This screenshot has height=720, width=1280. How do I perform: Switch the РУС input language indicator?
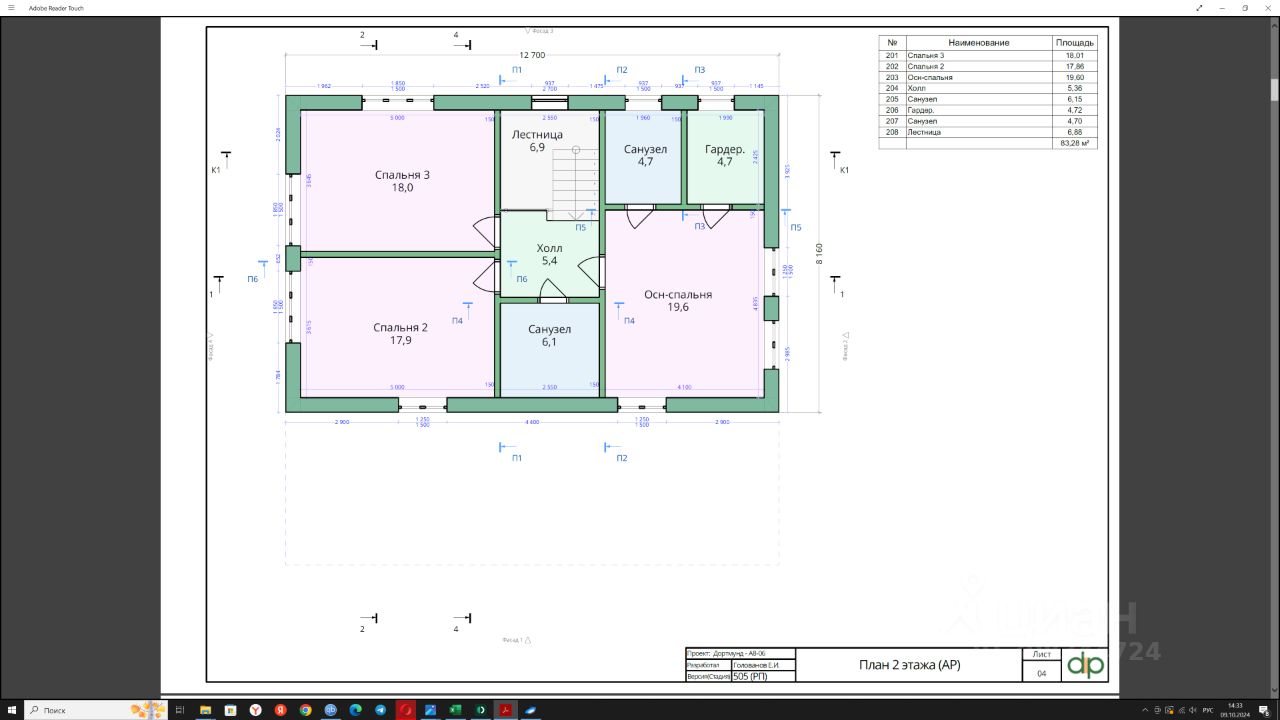tap(1207, 710)
